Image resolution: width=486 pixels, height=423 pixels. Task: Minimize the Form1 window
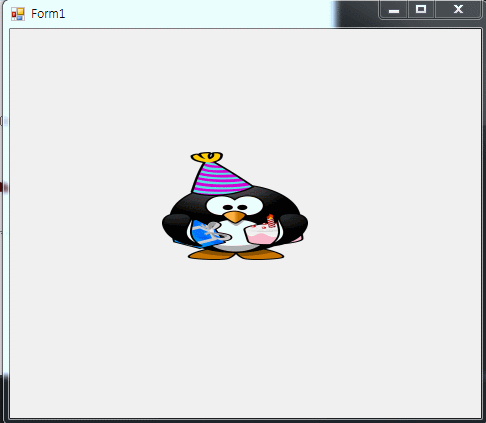(x=394, y=10)
